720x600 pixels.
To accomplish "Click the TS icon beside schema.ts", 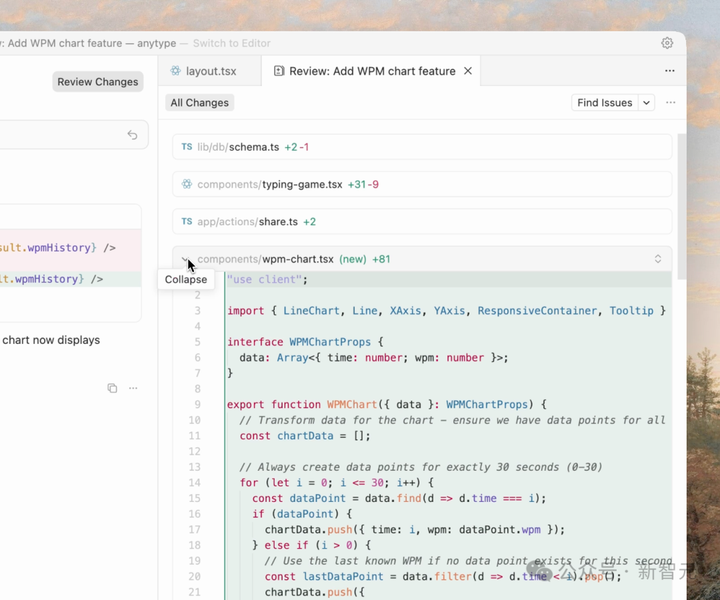I will (186, 147).
